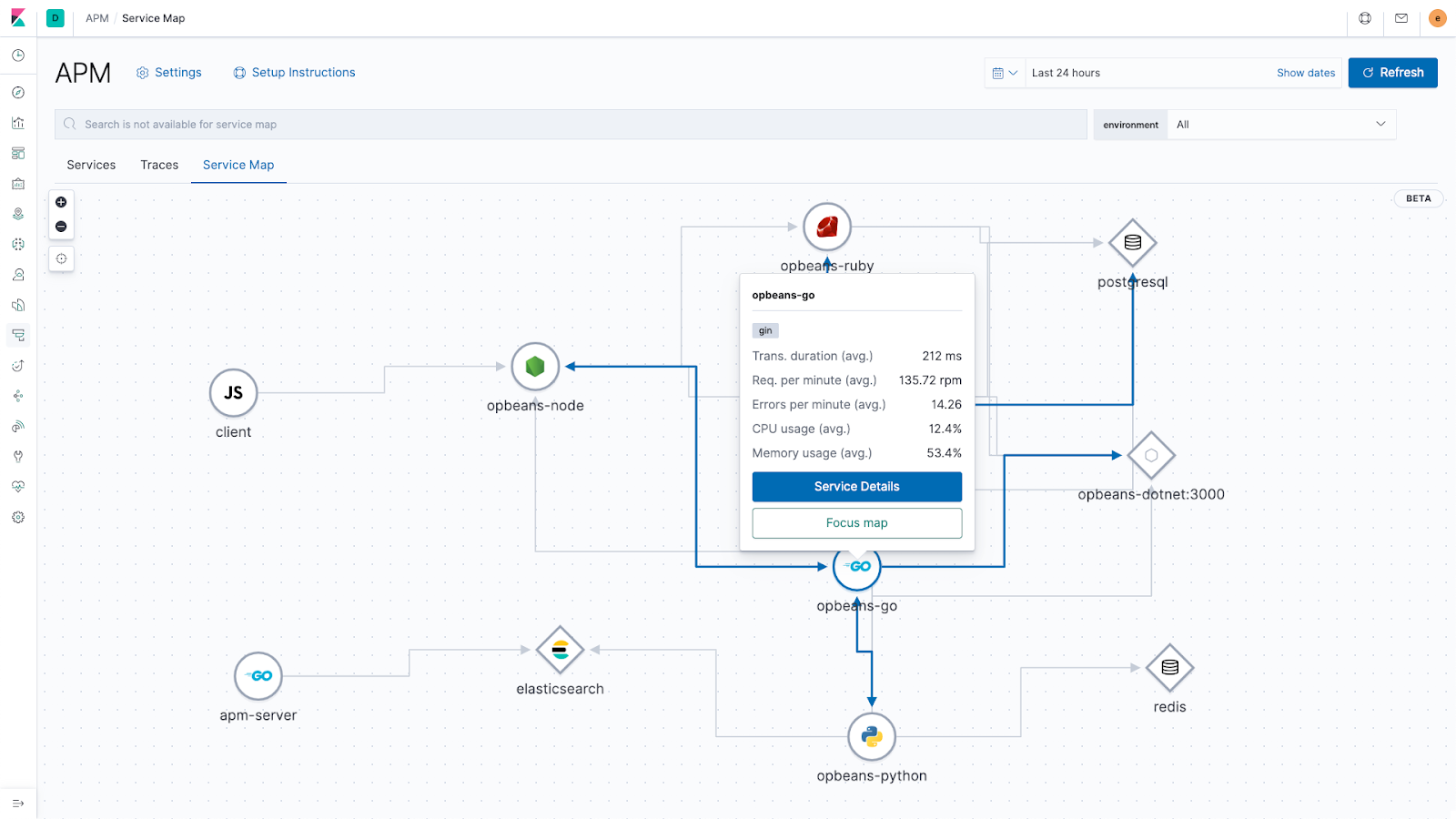Click Show dates link
The width and height of the screenshot is (1456, 819).
1306,73
